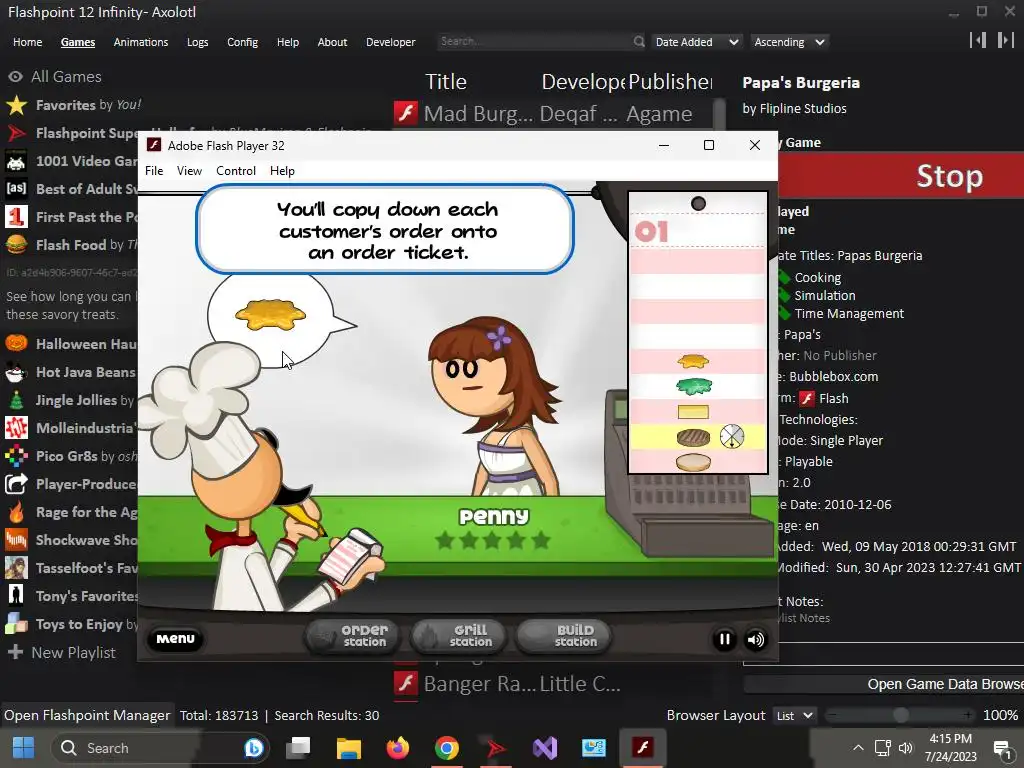Click the Flash icon beside Banger Racing row
This screenshot has height=768, width=1024.
point(406,684)
